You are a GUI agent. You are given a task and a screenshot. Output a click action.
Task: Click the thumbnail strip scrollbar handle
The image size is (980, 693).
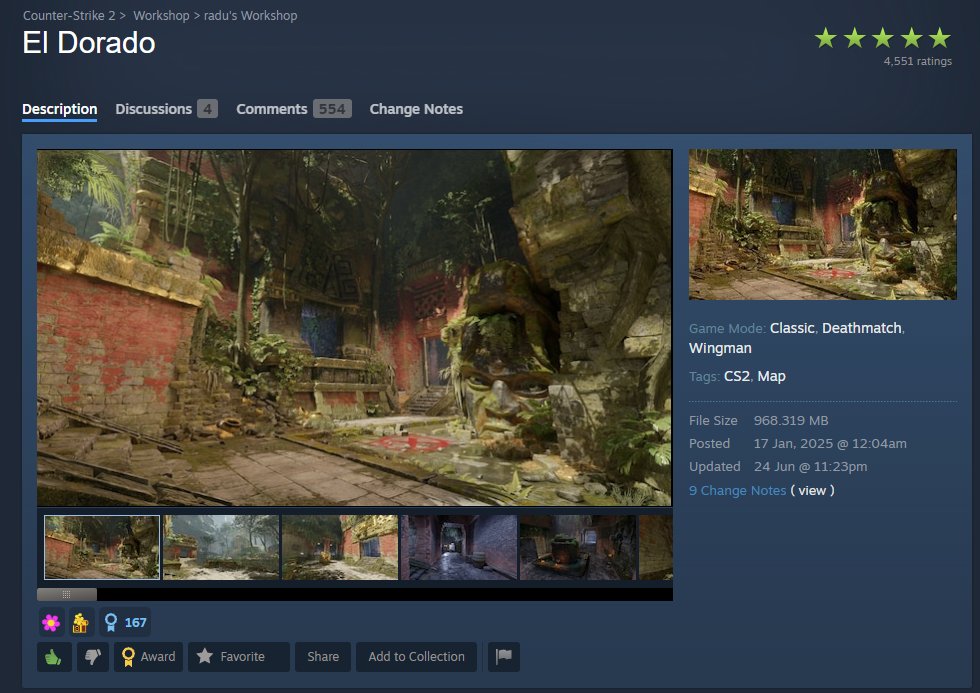[x=67, y=594]
